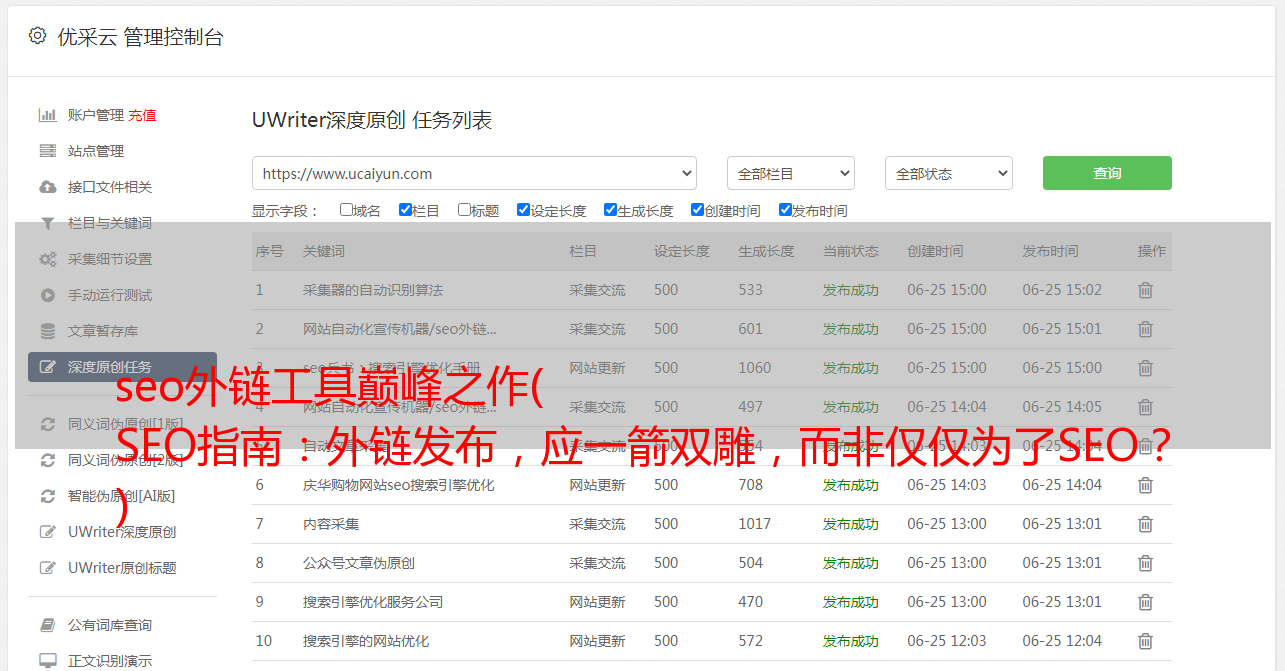This screenshot has height=671, width=1285.
Task: Click generated length value 1017
Action: click(x=754, y=524)
